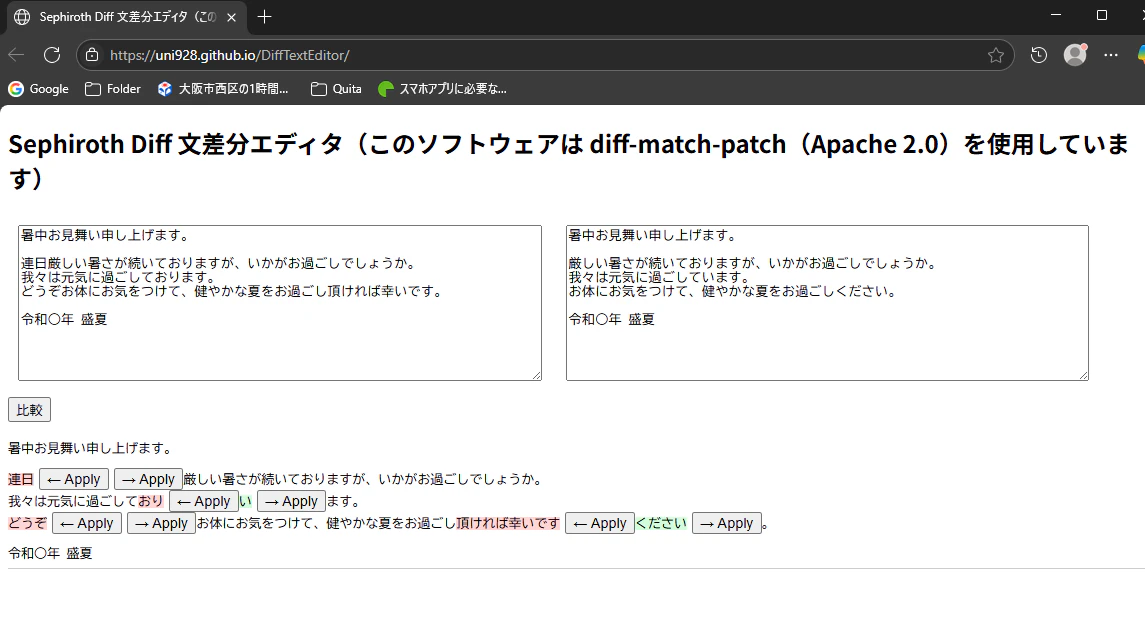1145x626 pixels.
Task: Click left Apply button after どうぞ
Action: pos(87,523)
